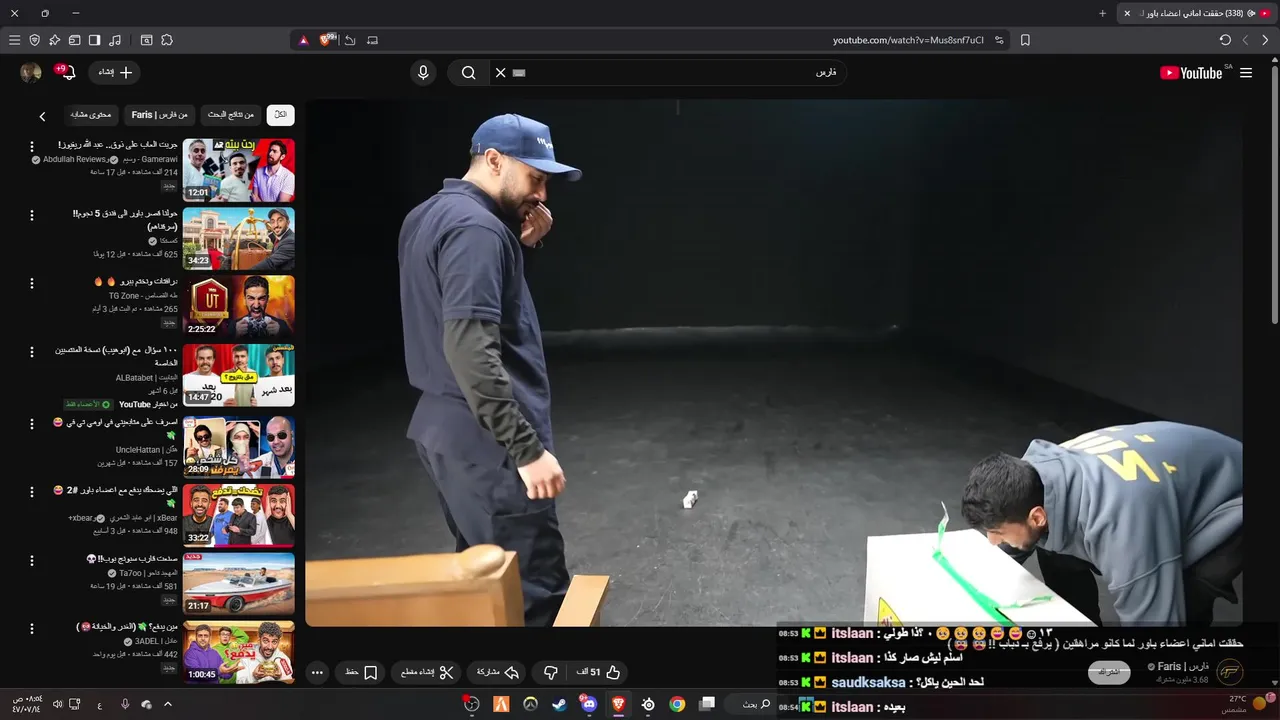Open more actions ellipsis below the video
1280x720 pixels.
pos(317,672)
